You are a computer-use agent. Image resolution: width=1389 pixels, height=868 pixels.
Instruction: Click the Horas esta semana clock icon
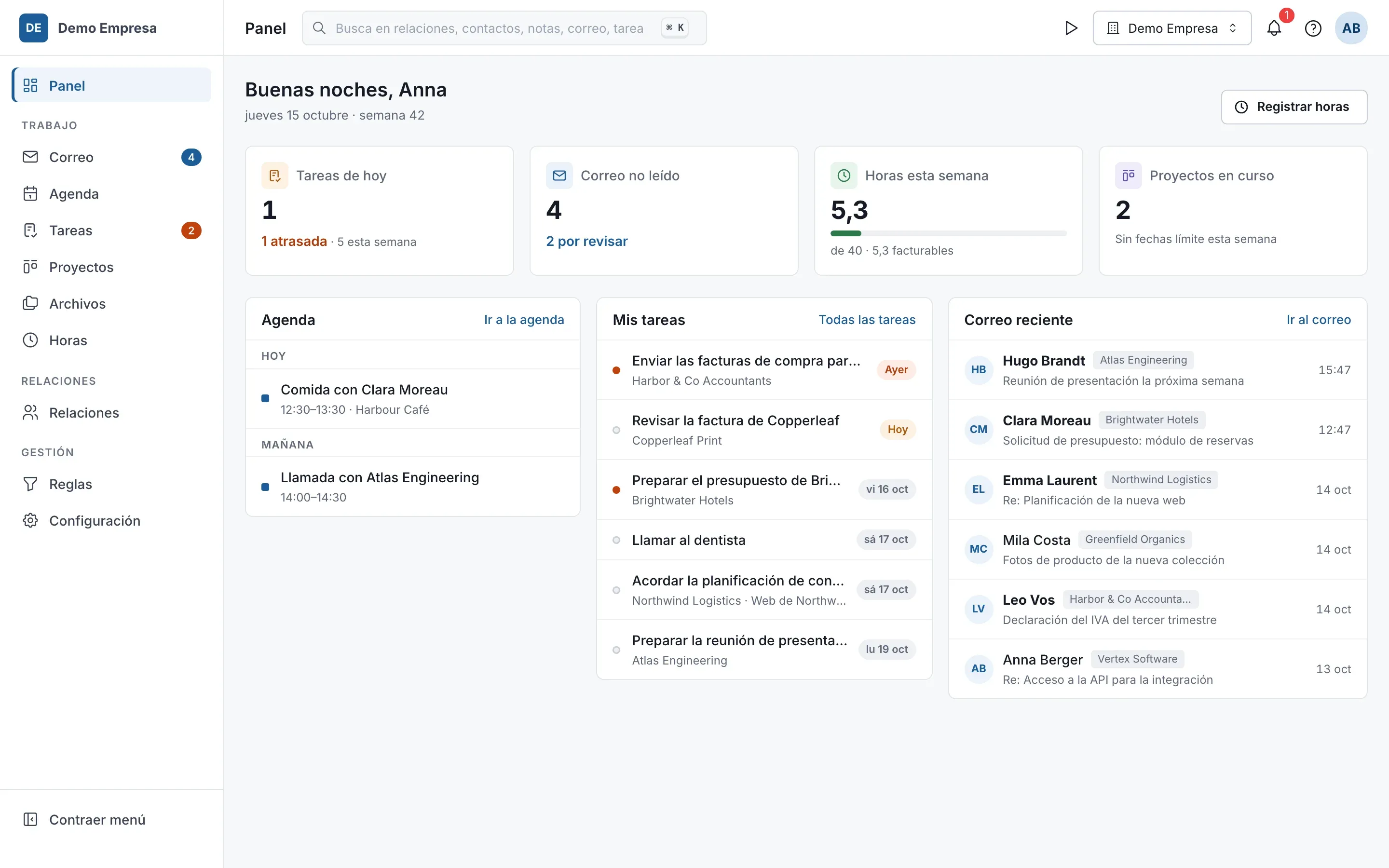coord(844,175)
